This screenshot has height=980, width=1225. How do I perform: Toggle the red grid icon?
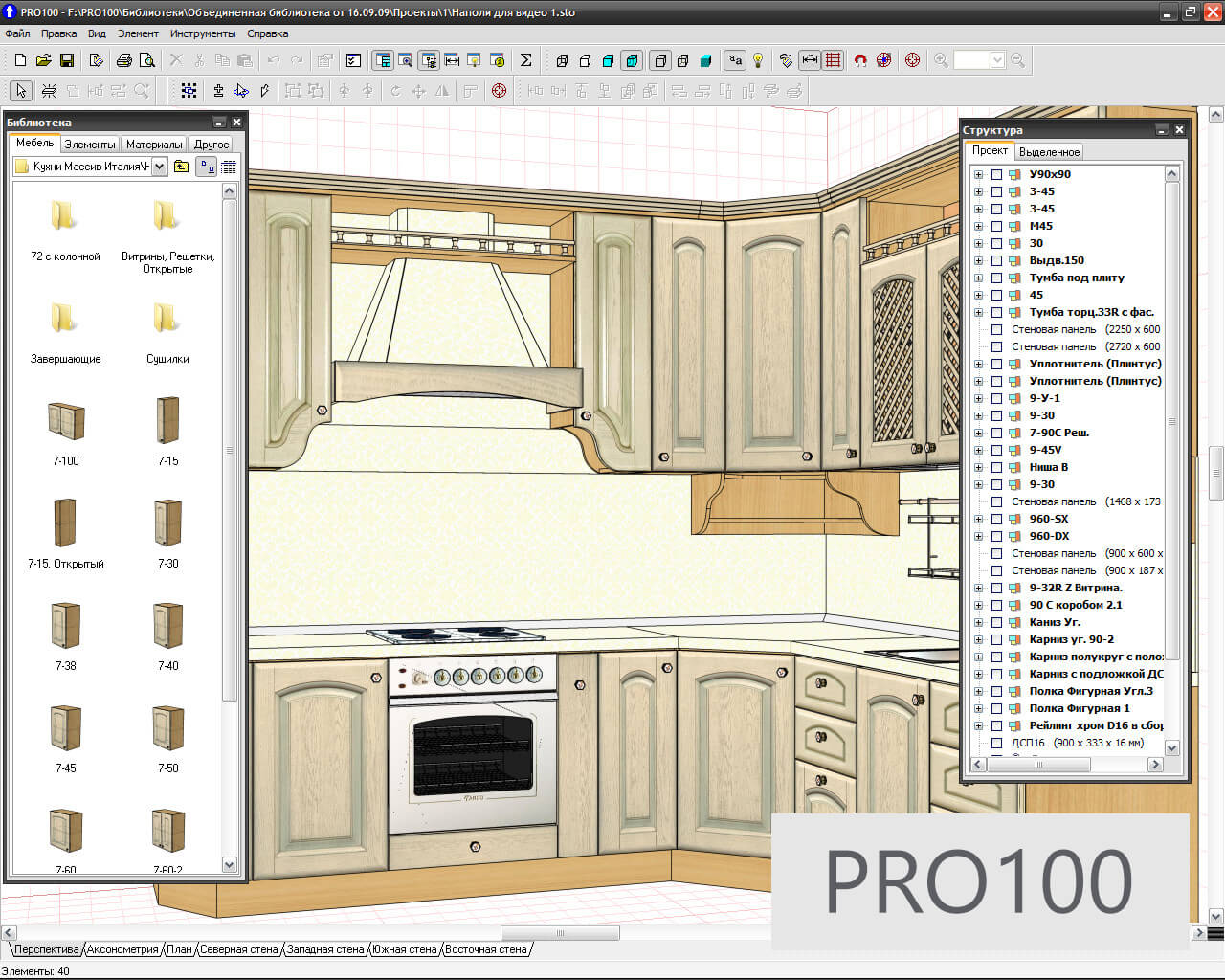(x=833, y=60)
